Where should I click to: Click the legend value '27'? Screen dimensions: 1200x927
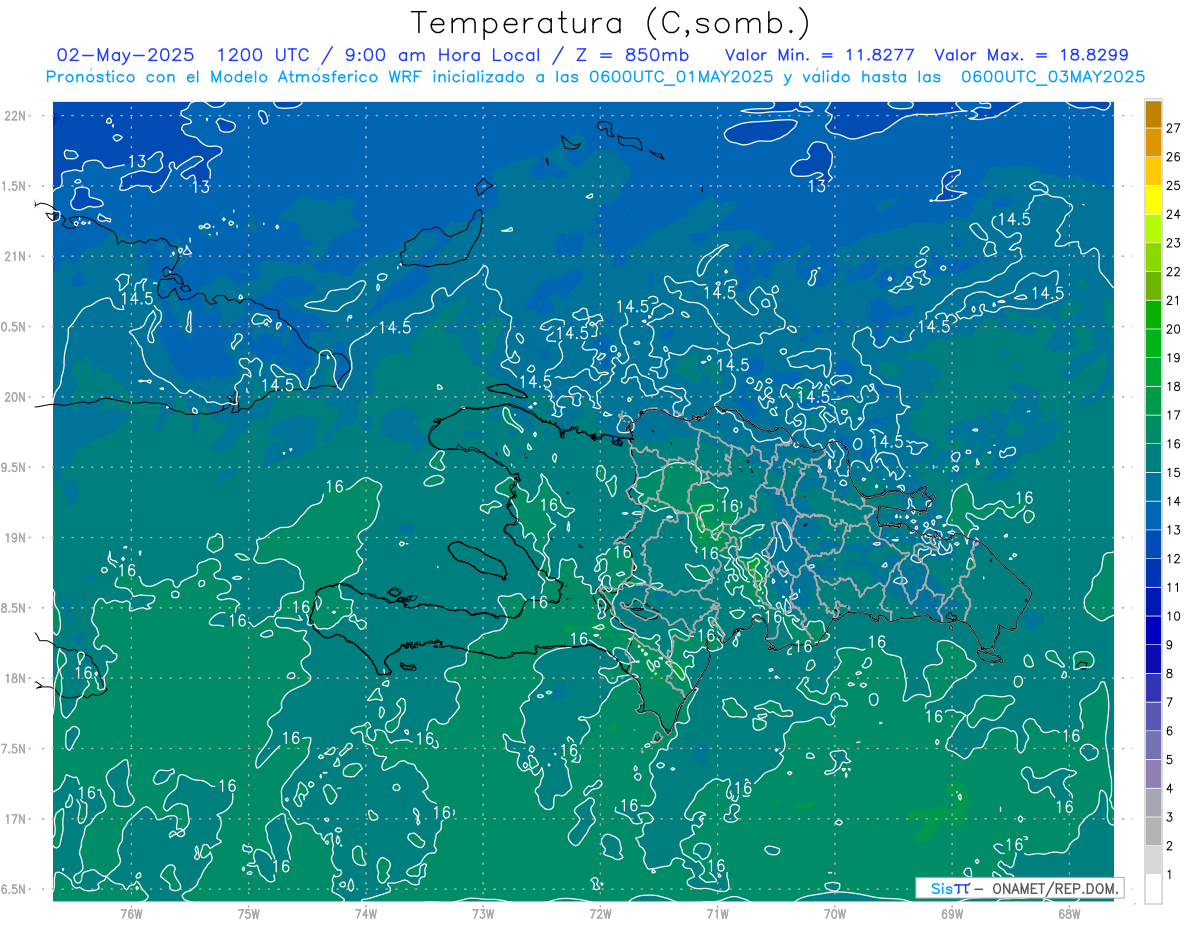1173,129
